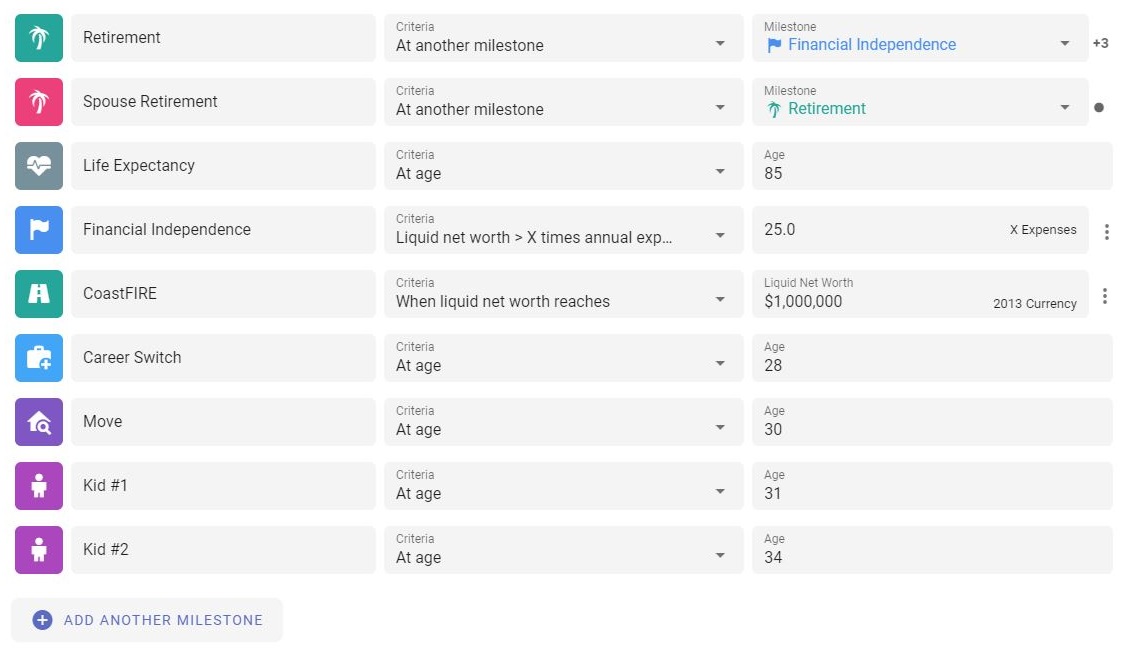Click the Career Switch briefcase icon
Screen dimensions: 1128x654
click(39, 358)
